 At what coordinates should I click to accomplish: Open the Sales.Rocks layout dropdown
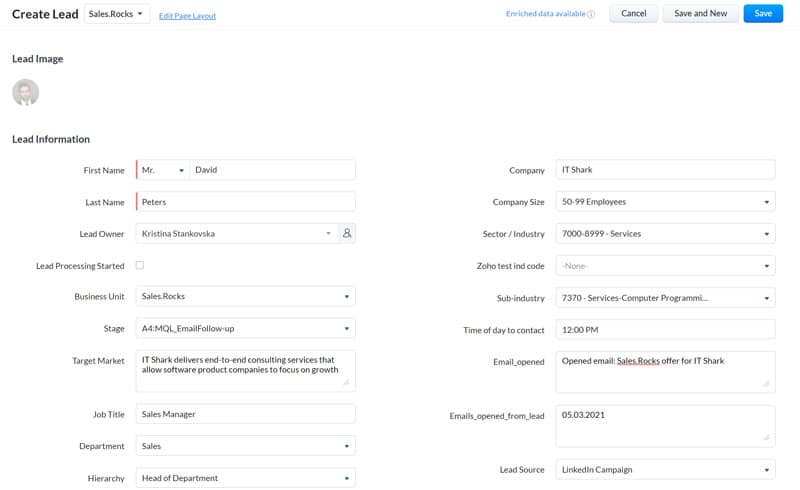point(116,14)
